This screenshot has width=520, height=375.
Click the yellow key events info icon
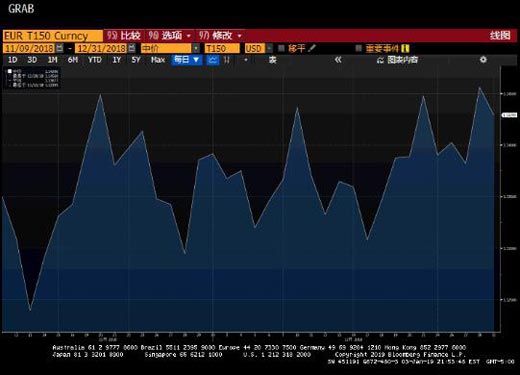(x=405, y=49)
